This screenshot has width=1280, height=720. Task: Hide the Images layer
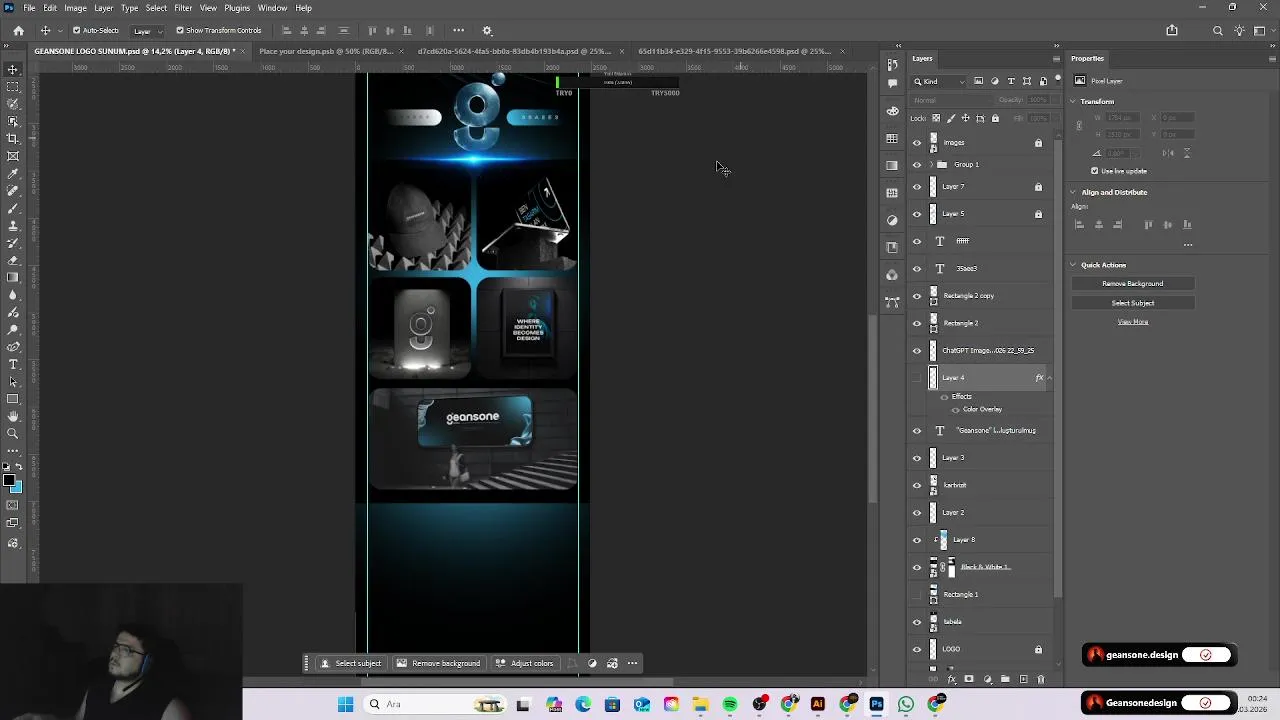click(917, 143)
